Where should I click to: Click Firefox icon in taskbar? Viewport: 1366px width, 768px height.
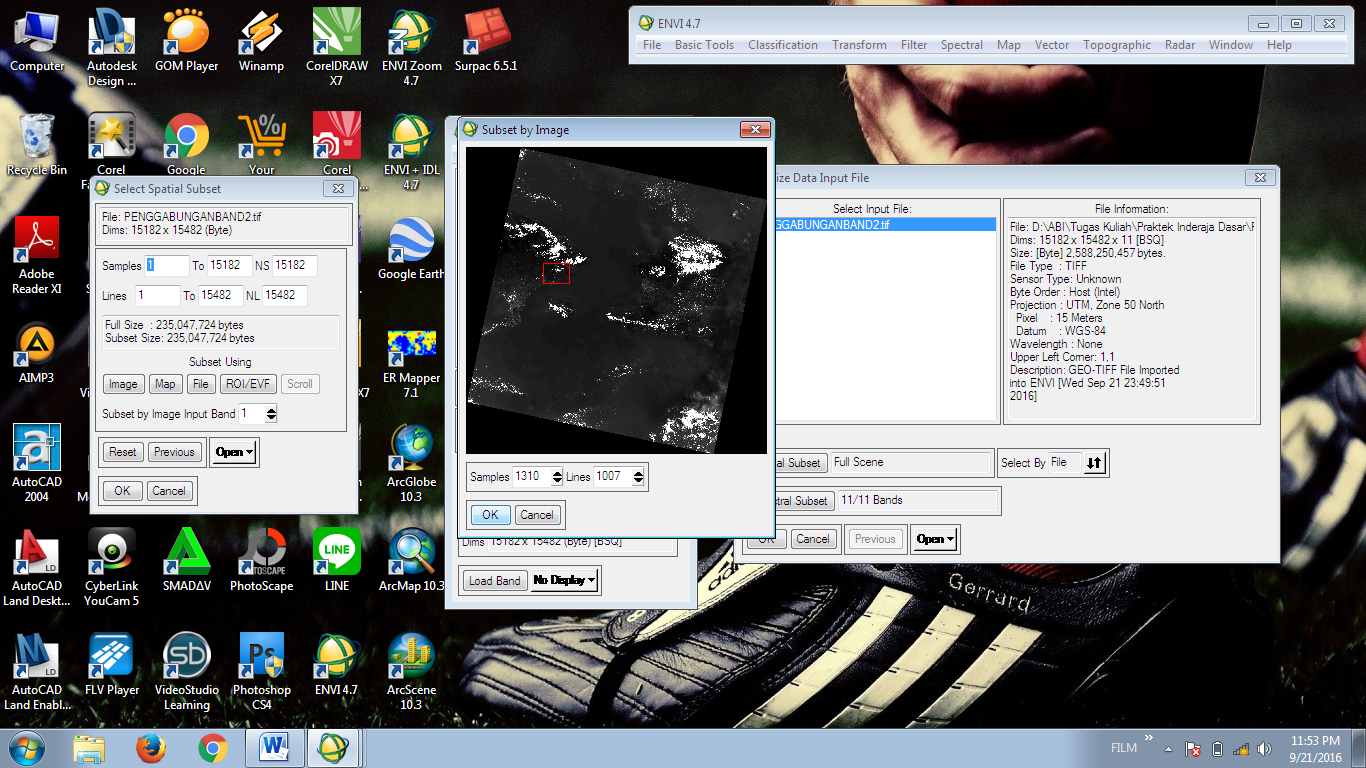[151, 748]
